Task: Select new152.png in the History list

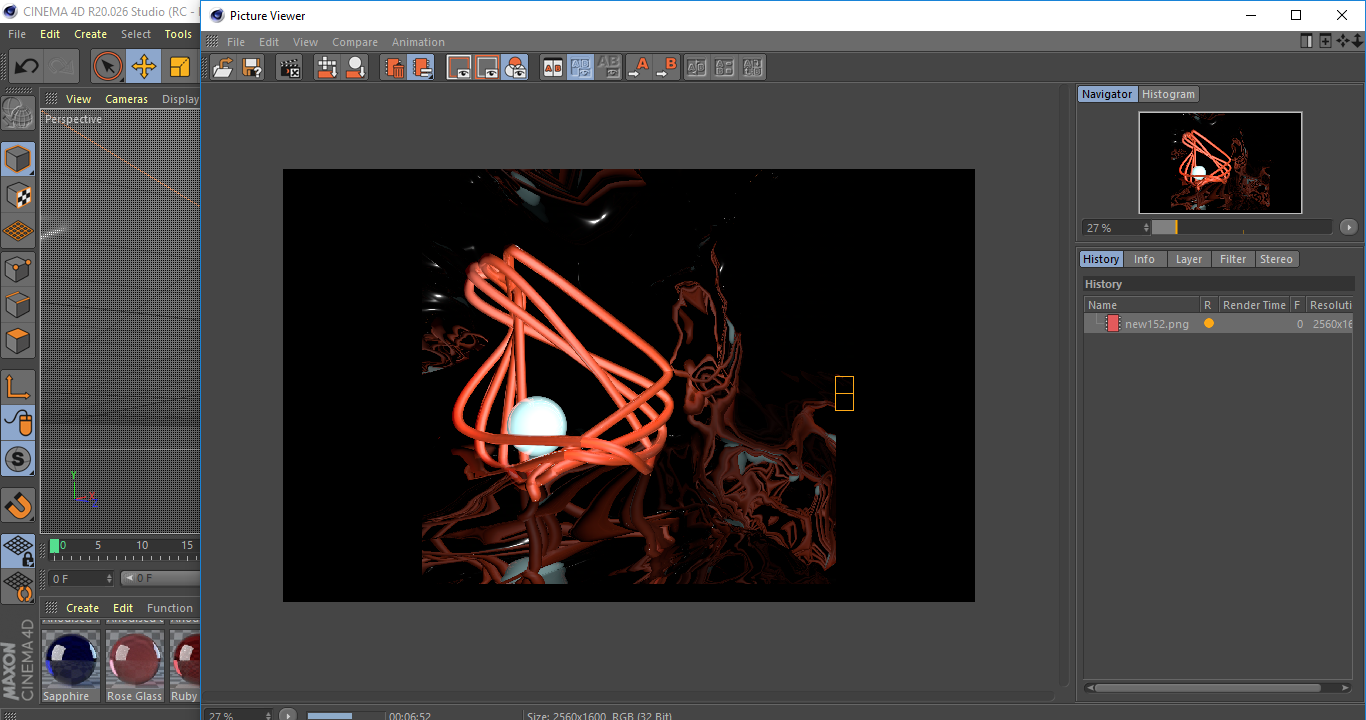Action: pos(1218,324)
